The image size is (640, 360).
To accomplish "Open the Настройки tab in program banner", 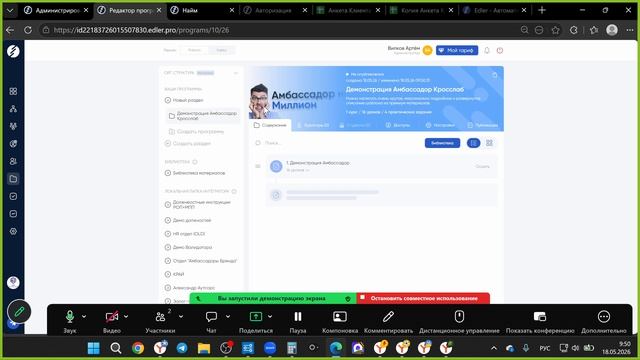I will (x=440, y=125).
